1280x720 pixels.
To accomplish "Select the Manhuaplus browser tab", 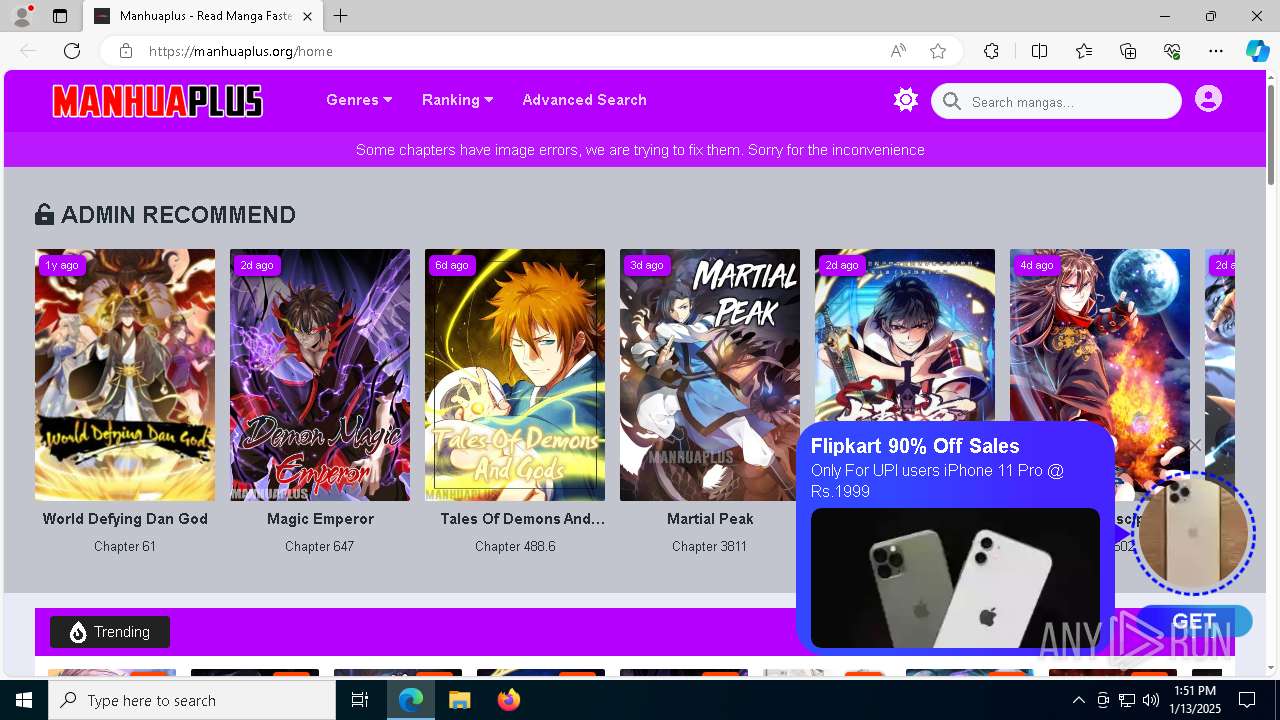I will 203,16.
